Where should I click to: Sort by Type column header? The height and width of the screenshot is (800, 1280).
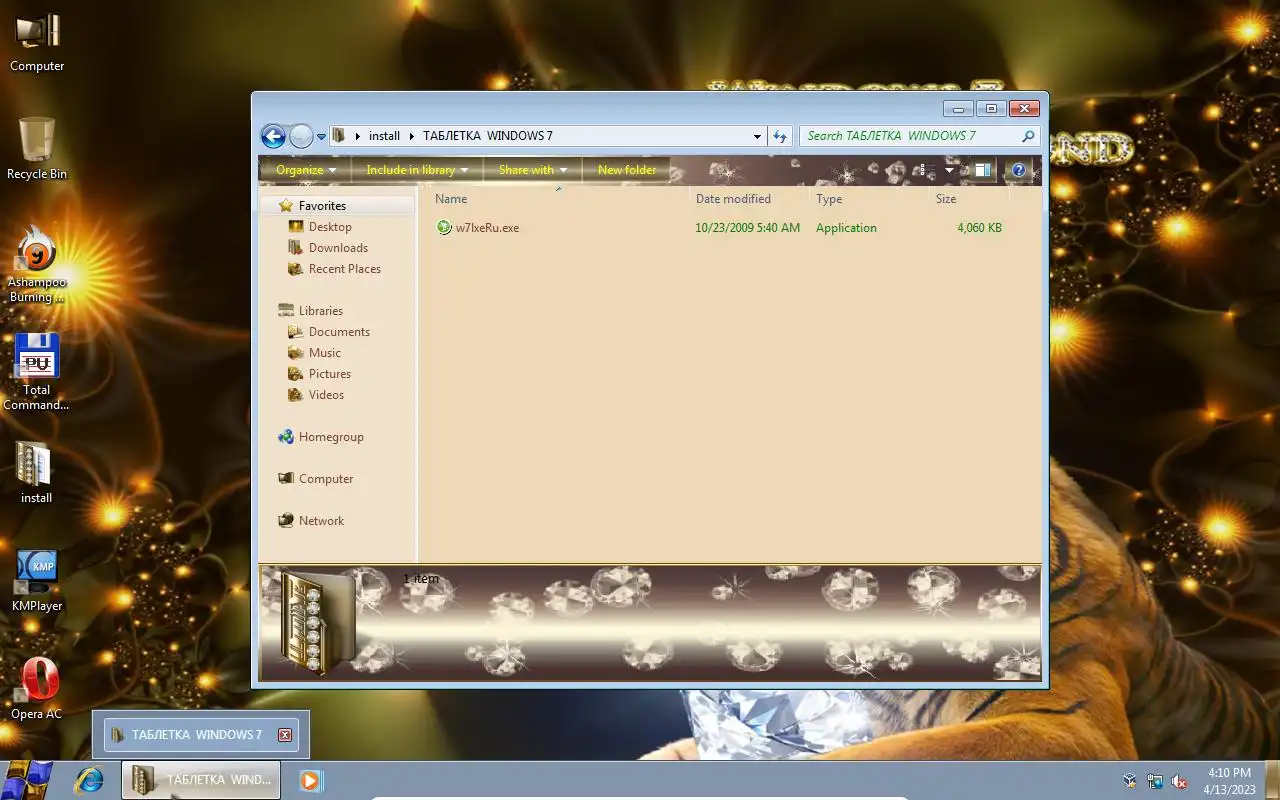coord(869,199)
